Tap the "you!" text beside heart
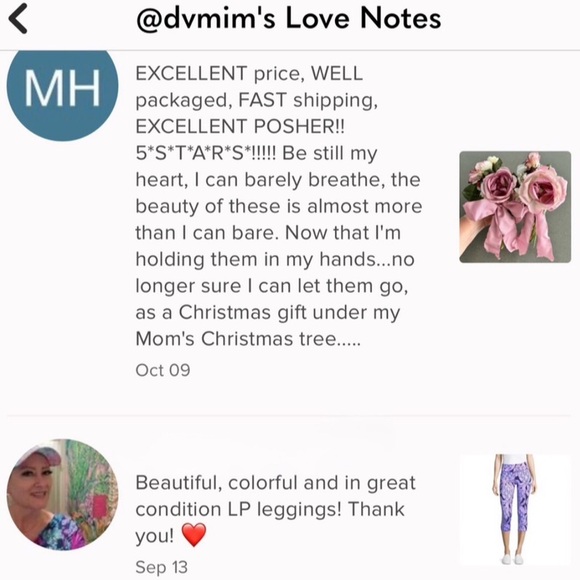Image resolution: width=580 pixels, height=580 pixels. tap(155, 536)
